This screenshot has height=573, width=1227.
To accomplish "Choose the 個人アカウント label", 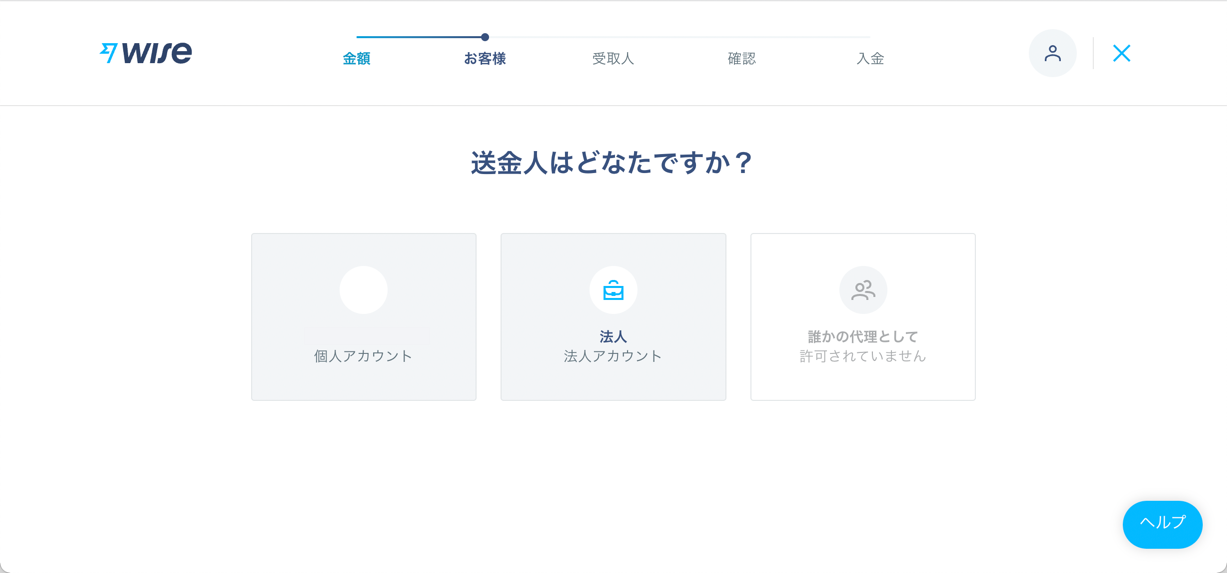I will coord(363,356).
